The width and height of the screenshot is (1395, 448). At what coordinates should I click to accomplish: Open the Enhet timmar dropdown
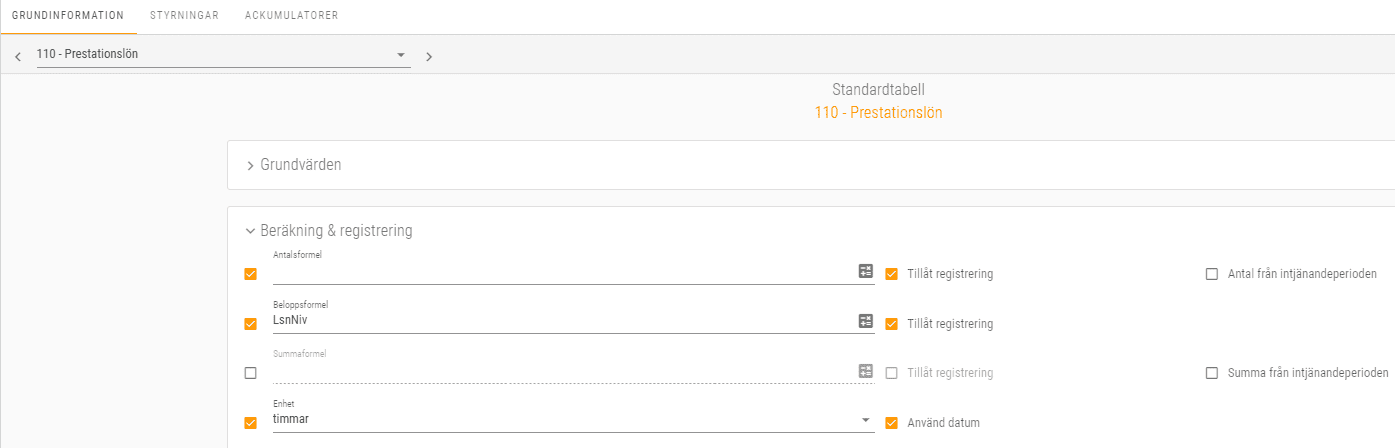point(573,420)
